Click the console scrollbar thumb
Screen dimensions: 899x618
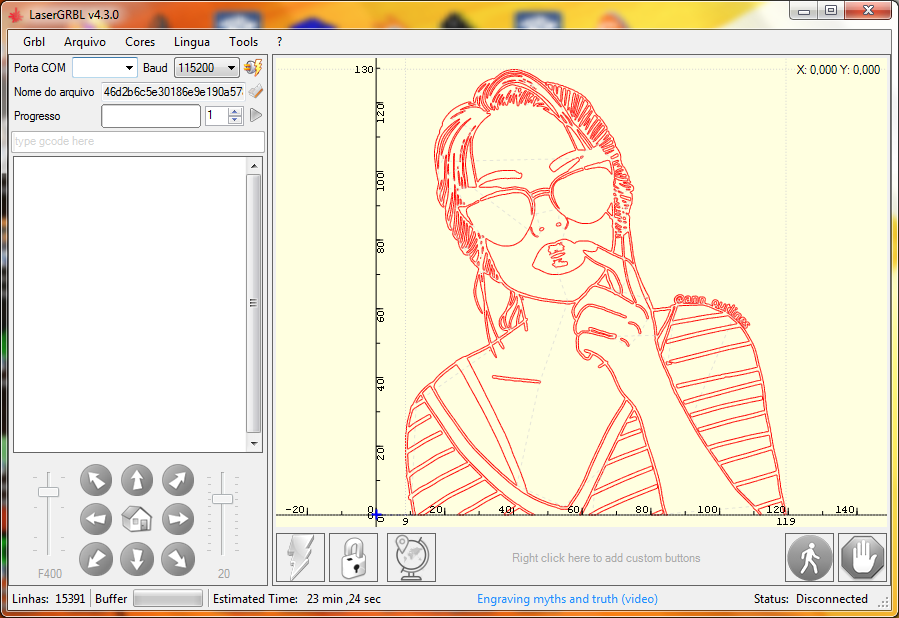(254, 303)
